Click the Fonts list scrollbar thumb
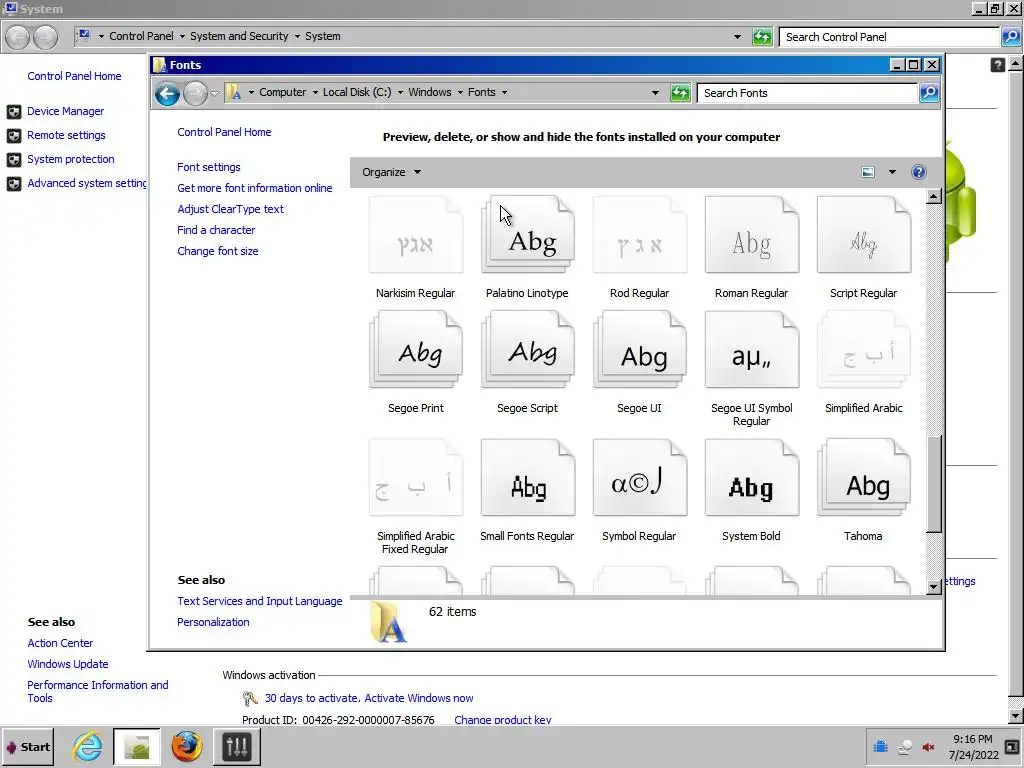 coord(933,483)
